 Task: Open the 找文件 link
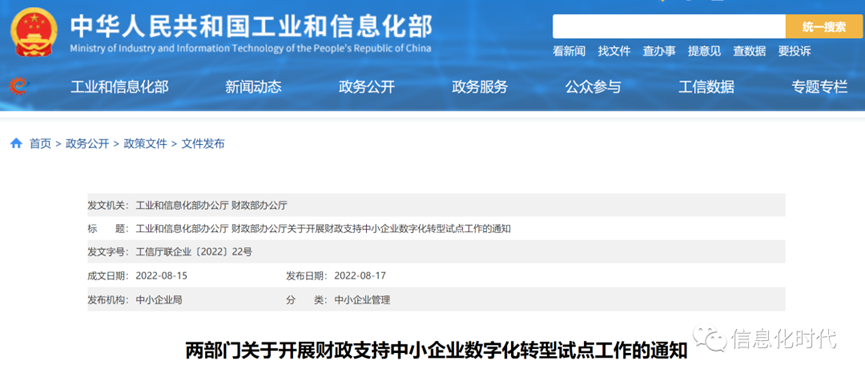pos(614,51)
